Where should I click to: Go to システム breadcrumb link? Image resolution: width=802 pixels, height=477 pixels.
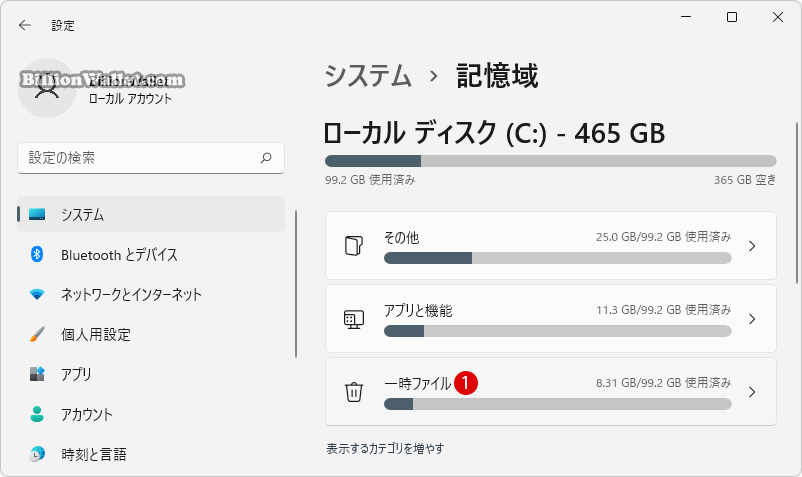point(368,76)
